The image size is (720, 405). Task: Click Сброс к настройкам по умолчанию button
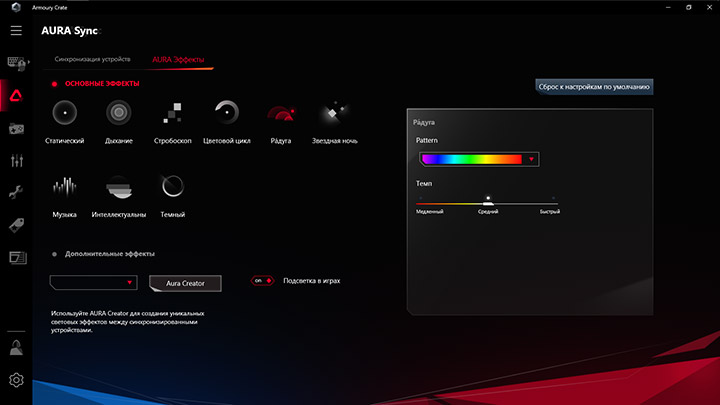point(594,87)
